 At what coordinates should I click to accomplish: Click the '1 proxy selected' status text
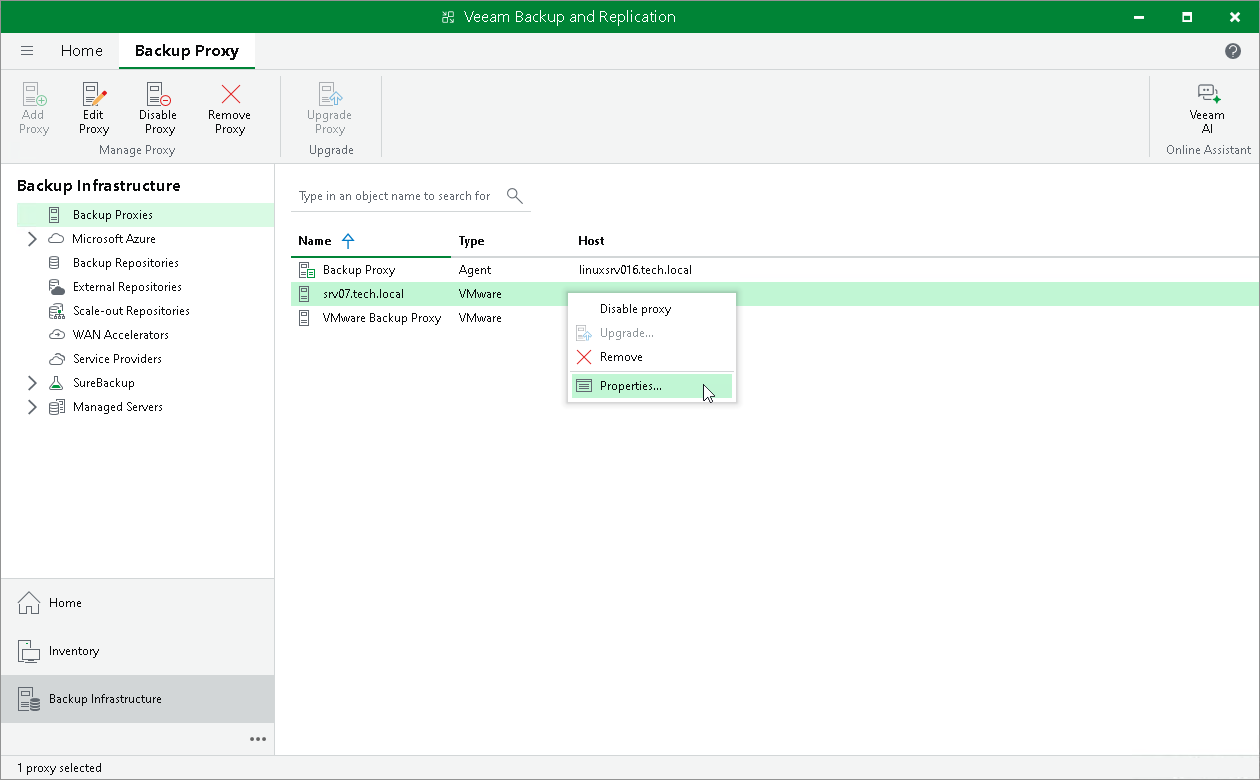[59, 768]
